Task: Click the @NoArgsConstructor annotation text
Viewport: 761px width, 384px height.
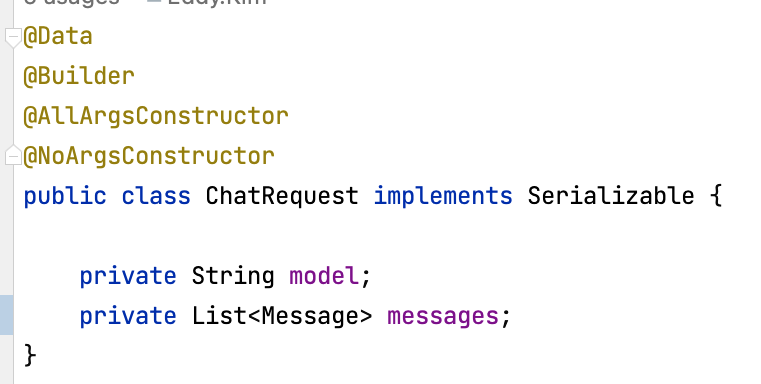Action: point(149,156)
